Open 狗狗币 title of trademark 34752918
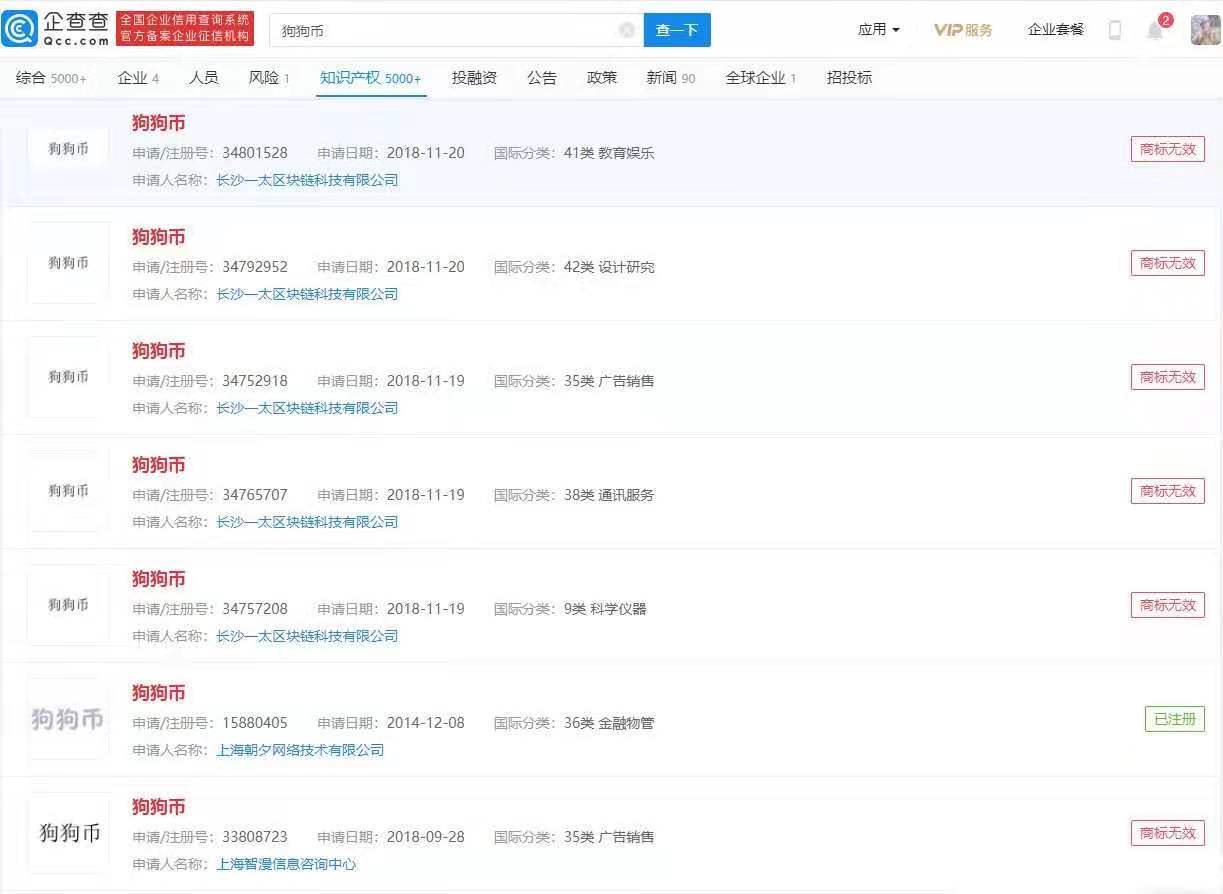 click(x=159, y=352)
